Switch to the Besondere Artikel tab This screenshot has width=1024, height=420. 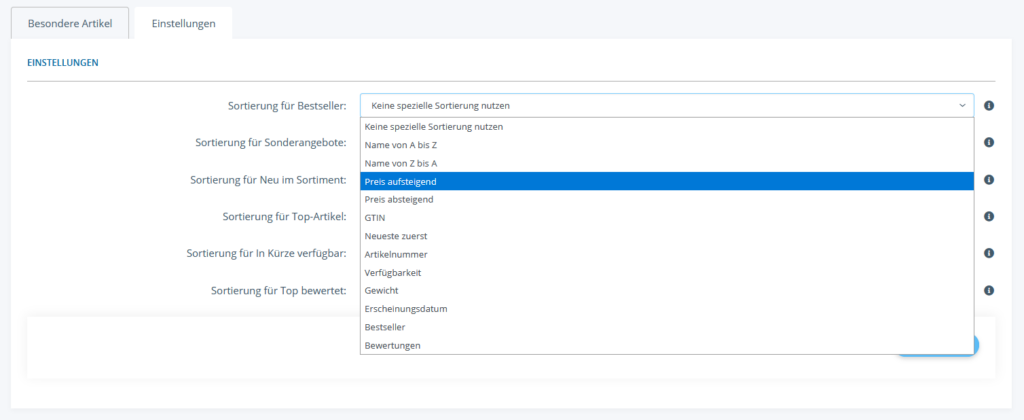pyautogui.click(x=70, y=23)
